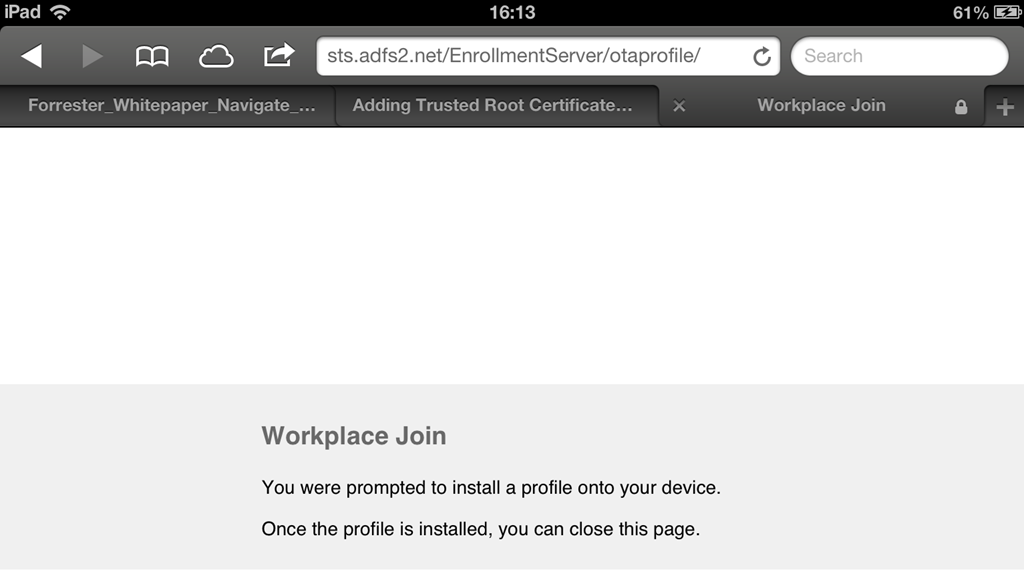1024x586 pixels.
Task: Tap the 16:13 clock in status bar
Action: (x=512, y=12)
